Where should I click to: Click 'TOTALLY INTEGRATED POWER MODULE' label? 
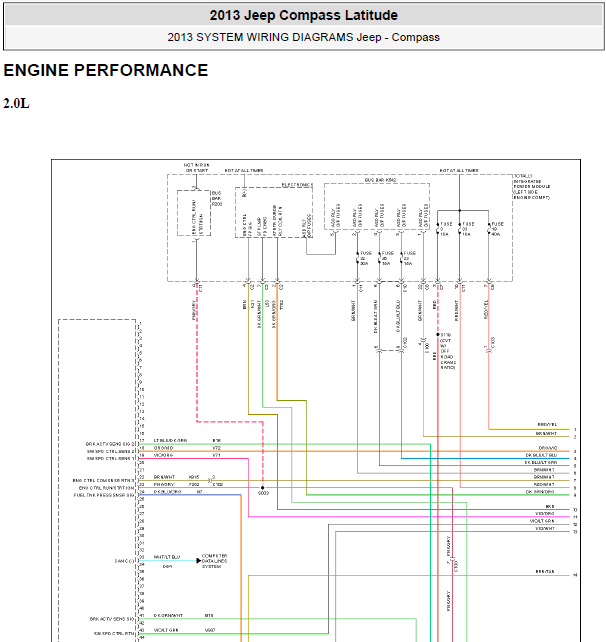pyautogui.click(x=531, y=187)
